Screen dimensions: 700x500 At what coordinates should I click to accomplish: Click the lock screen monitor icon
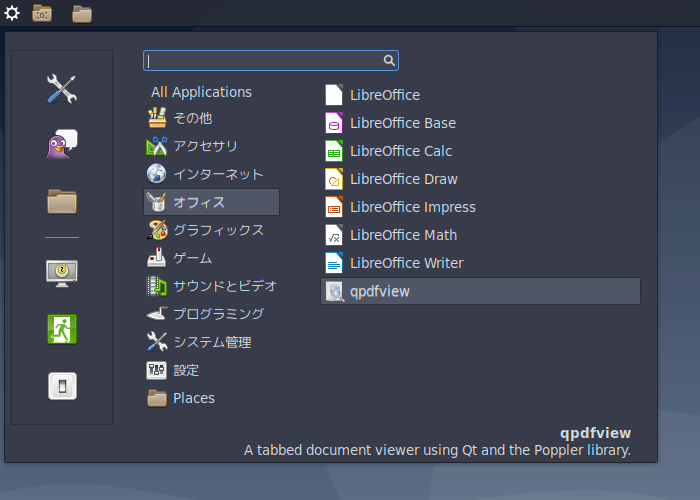coord(62,273)
